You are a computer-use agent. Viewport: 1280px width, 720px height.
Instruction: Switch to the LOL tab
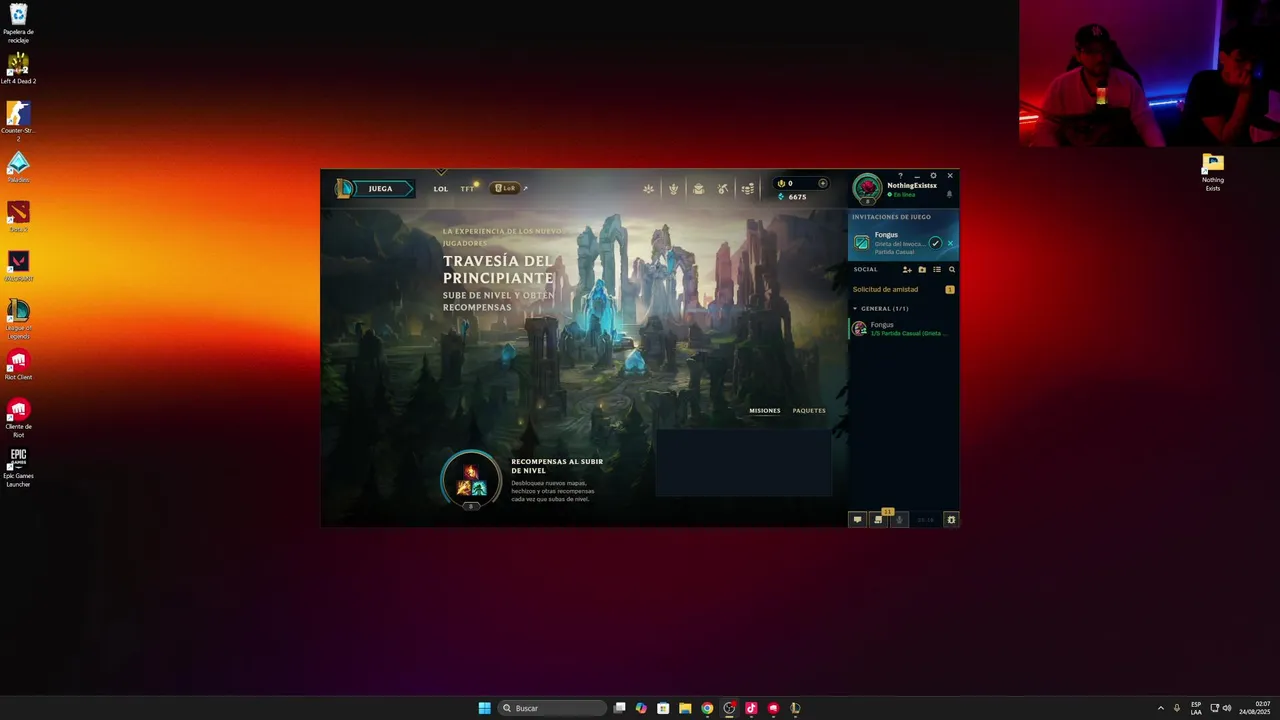point(441,189)
